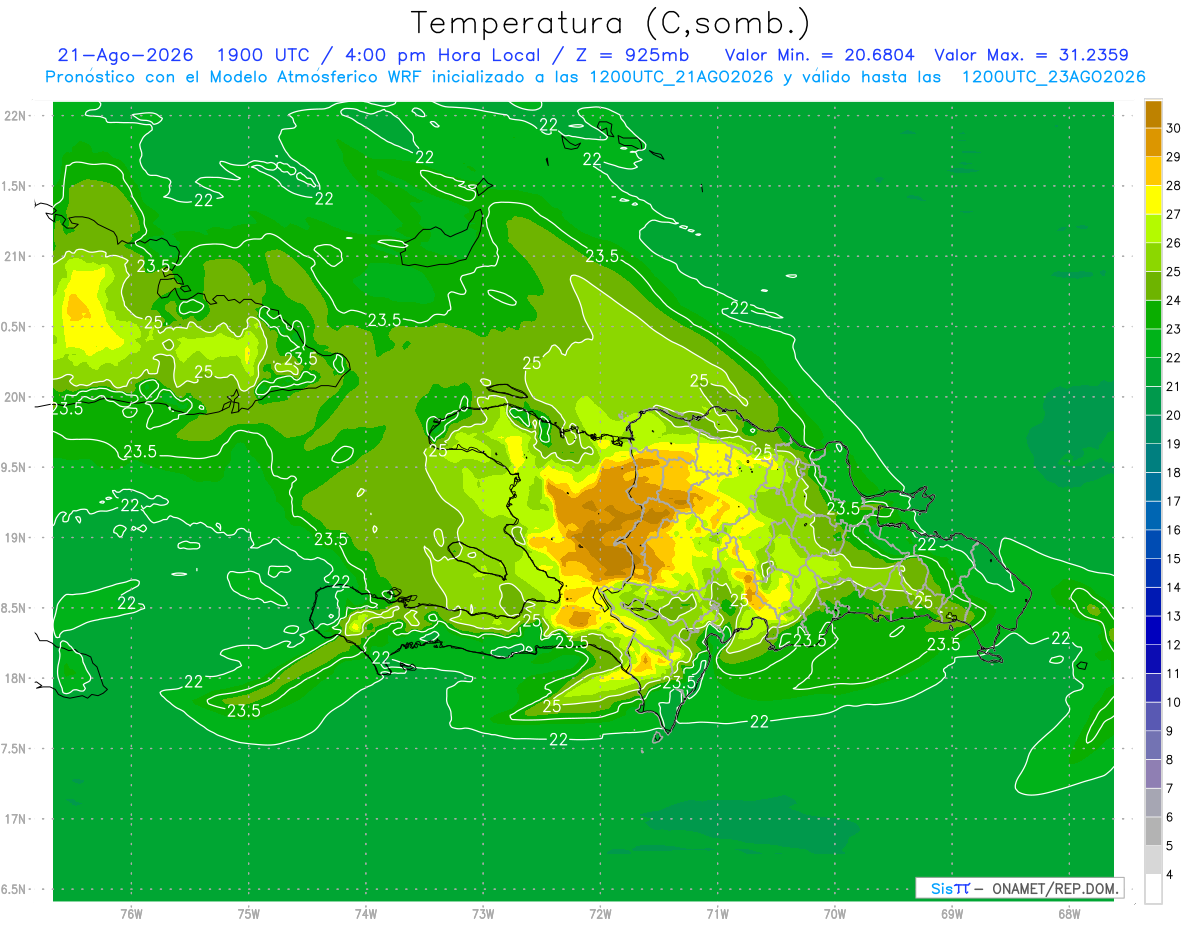Click the '19N' latitude axis label
The image size is (1200, 927).
17,538
